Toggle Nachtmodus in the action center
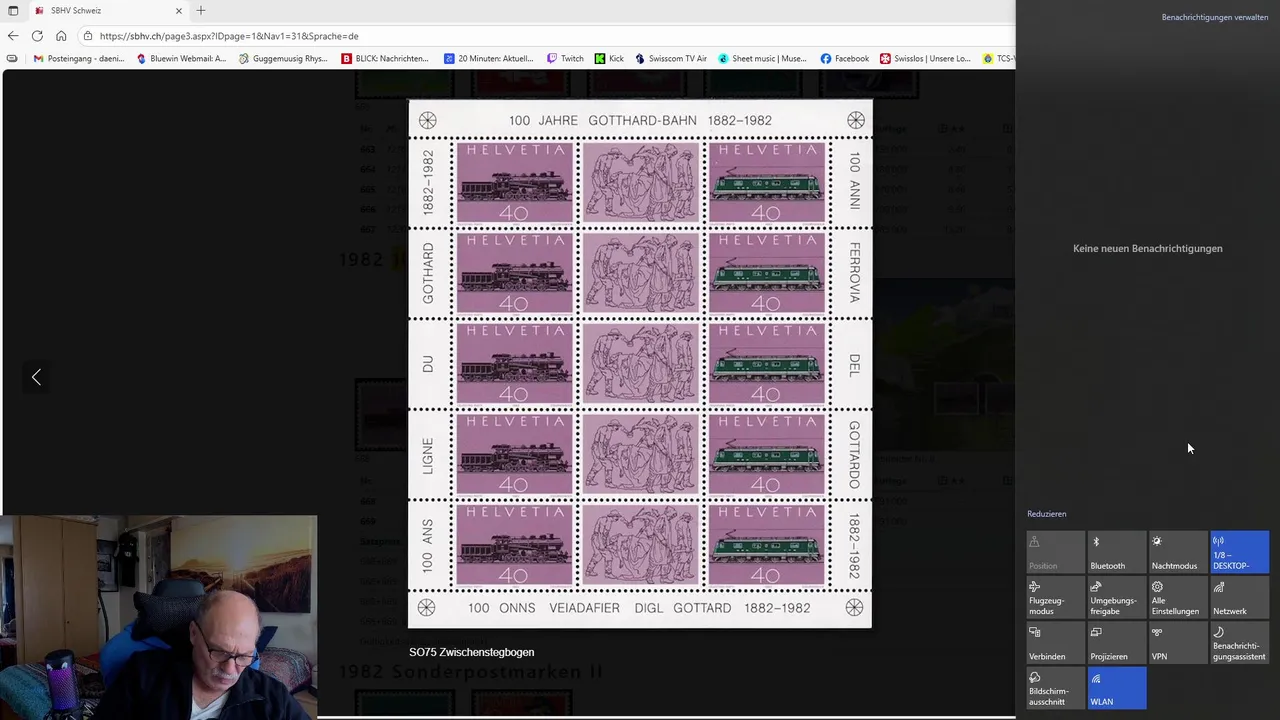The image size is (1280, 720). (x=1178, y=553)
